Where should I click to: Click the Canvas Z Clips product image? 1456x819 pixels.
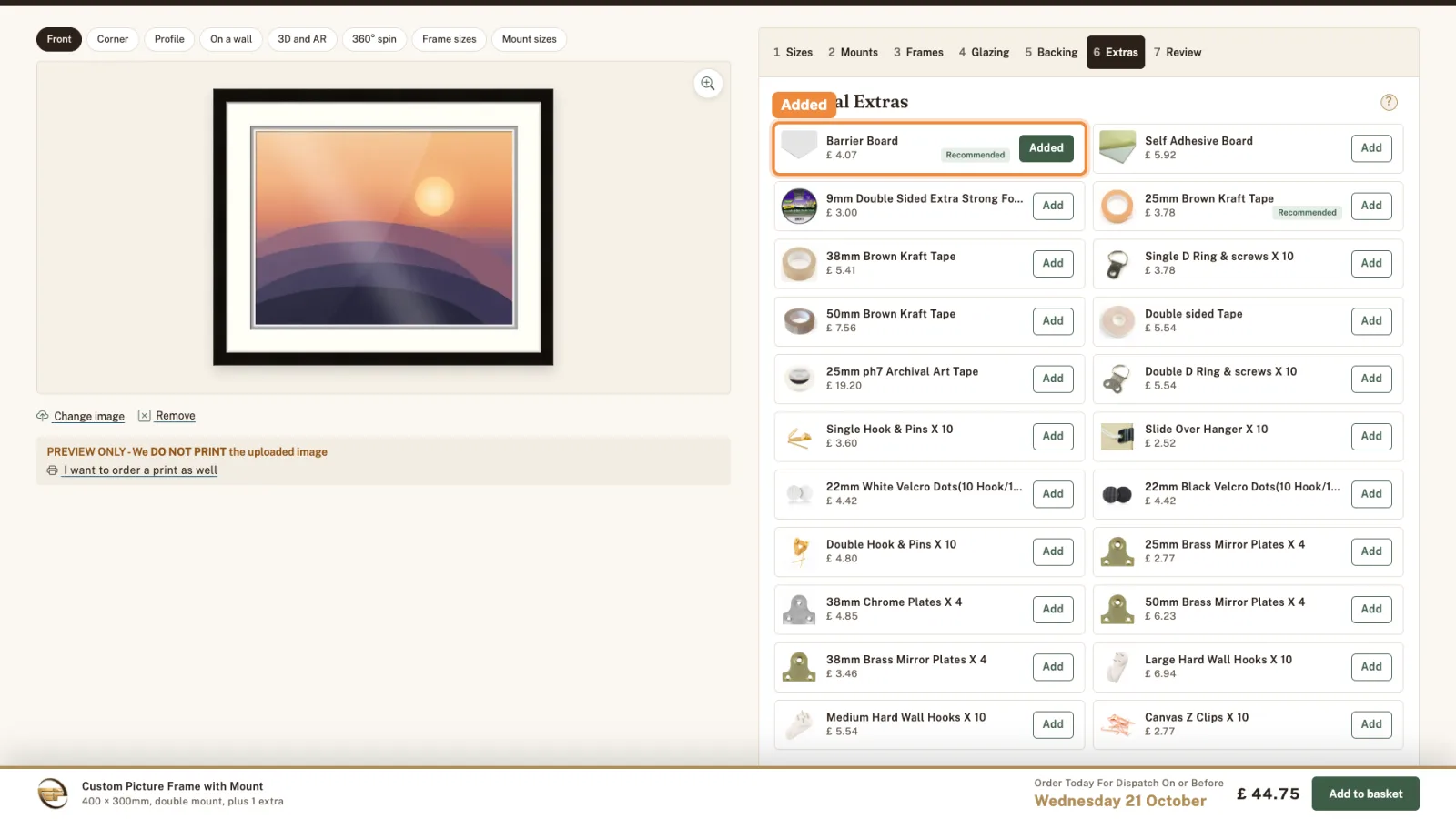(x=1117, y=724)
